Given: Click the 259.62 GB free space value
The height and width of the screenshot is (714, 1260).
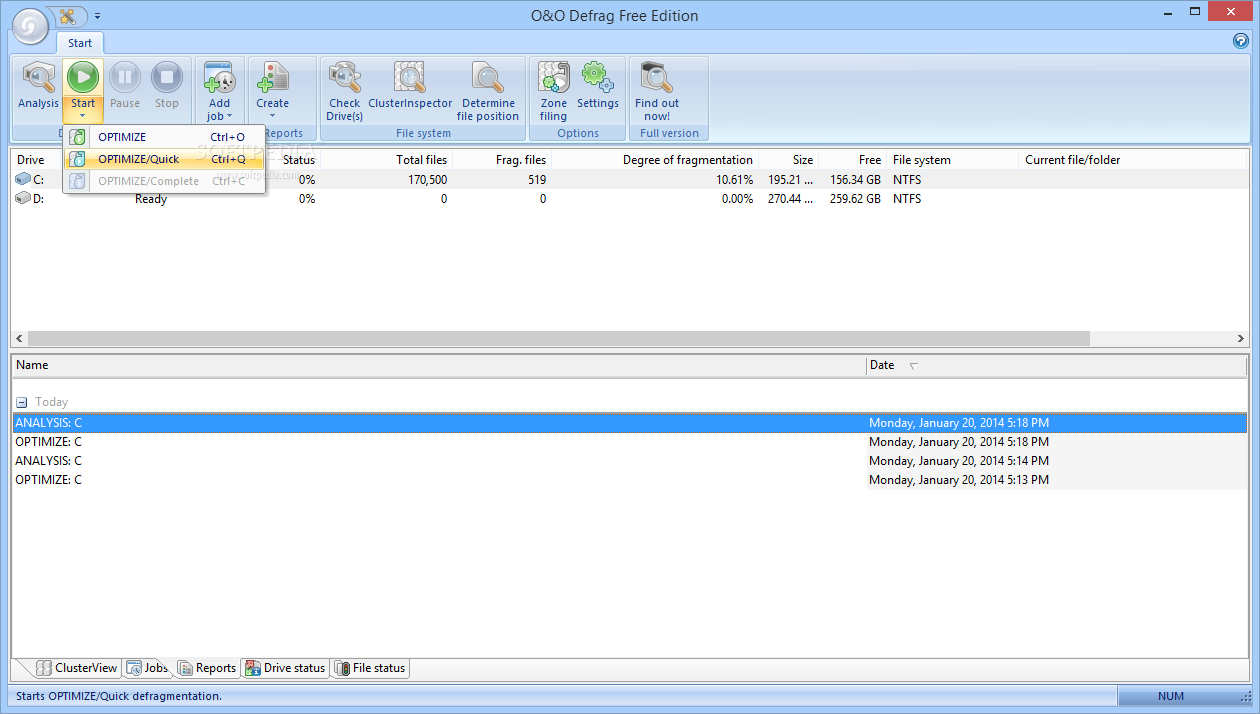Looking at the screenshot, I should (x=853, y=199).
